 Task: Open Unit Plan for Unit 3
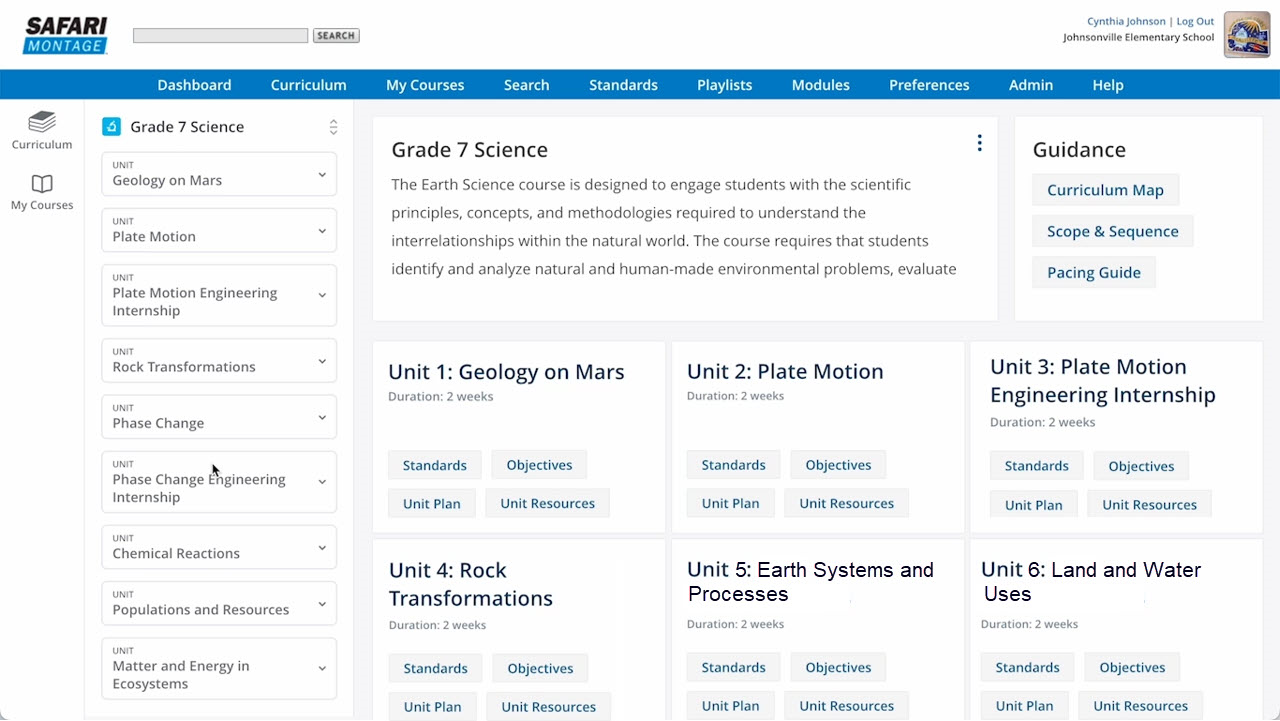pyautogui.click(x=1033, y=504)
